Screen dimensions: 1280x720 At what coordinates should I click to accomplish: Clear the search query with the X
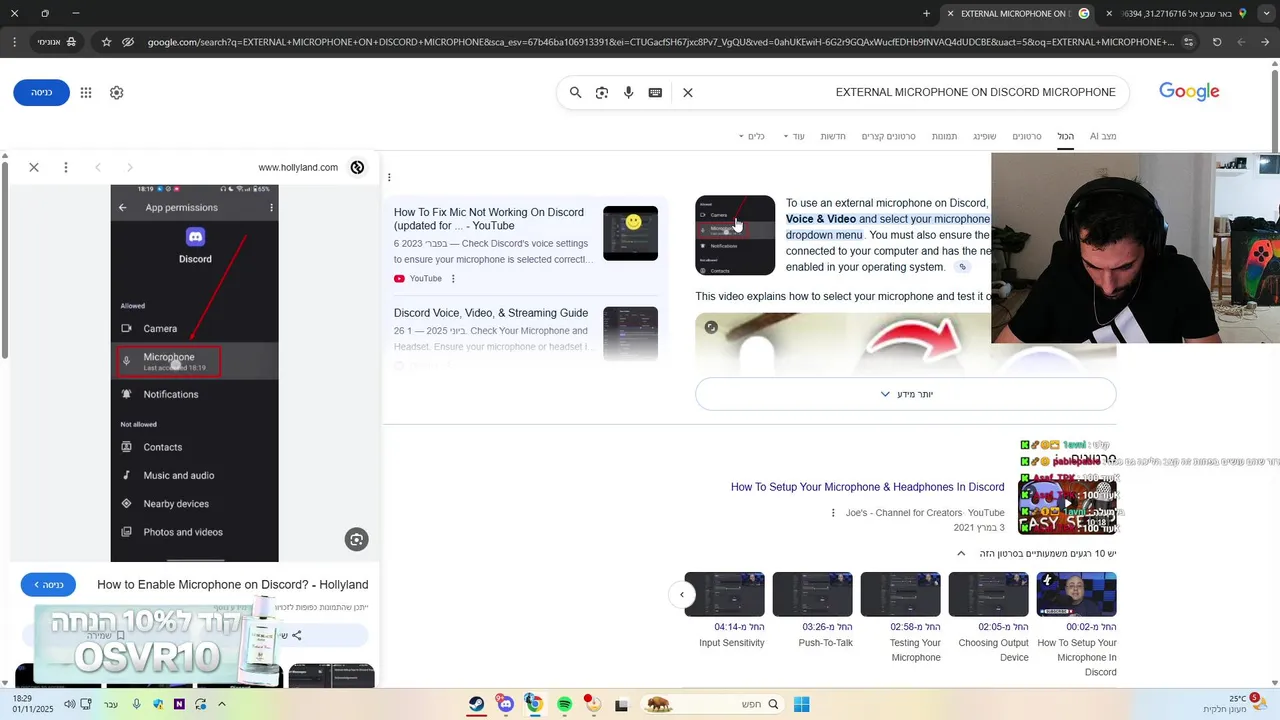click(688, 92)
